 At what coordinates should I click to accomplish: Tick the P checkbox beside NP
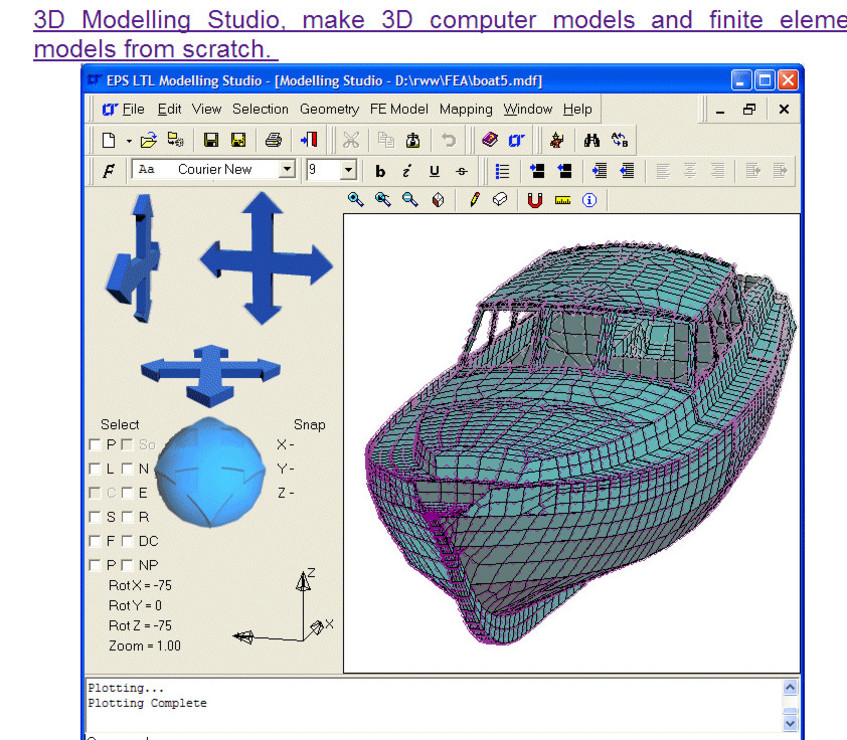point(95,565)
